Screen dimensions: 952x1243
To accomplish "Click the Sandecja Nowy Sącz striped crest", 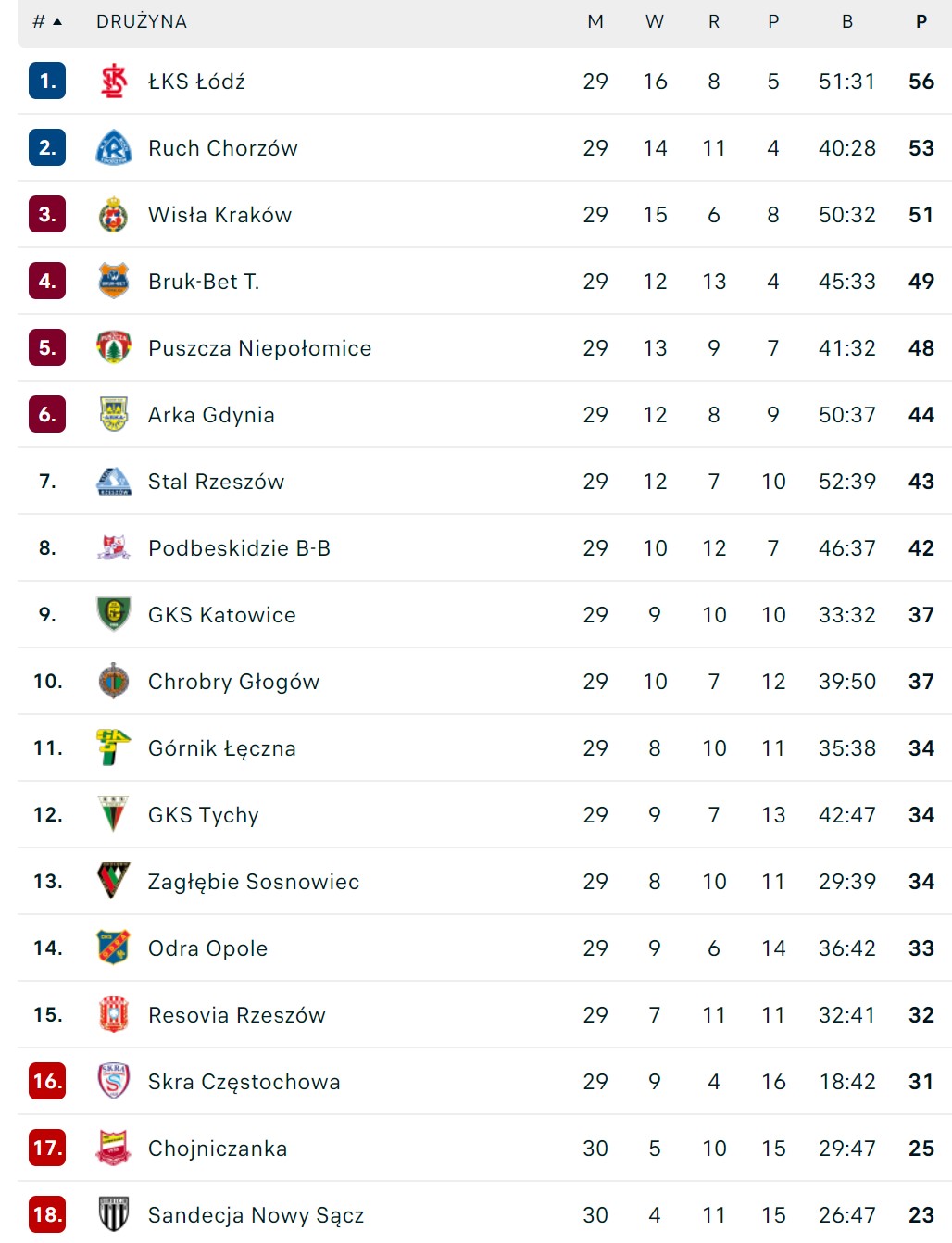I will coord(114,1214).
